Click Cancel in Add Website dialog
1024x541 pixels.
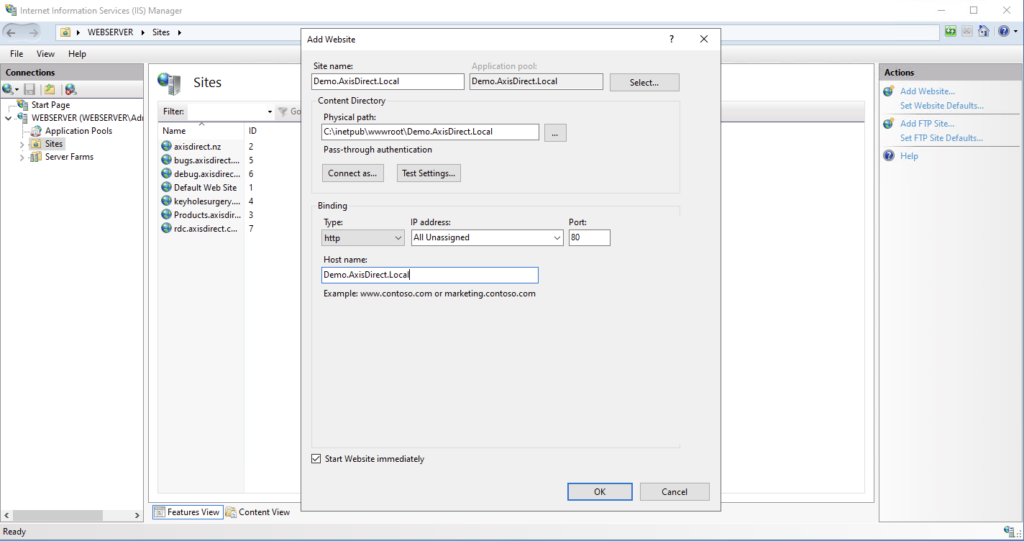(674, 492)
